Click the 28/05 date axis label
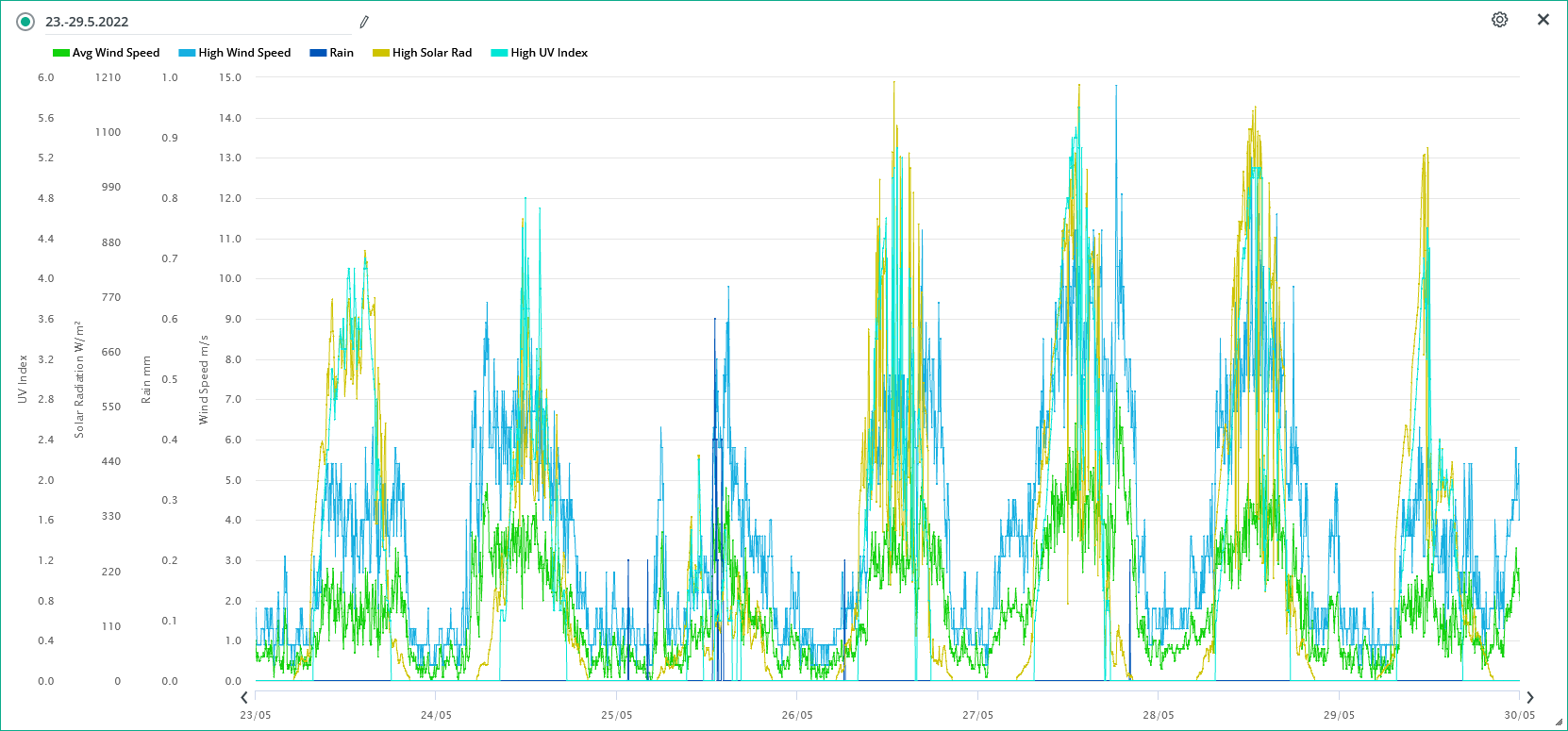The width and height of the screenshot is (1568, 731). click(x=1159, y=715)
